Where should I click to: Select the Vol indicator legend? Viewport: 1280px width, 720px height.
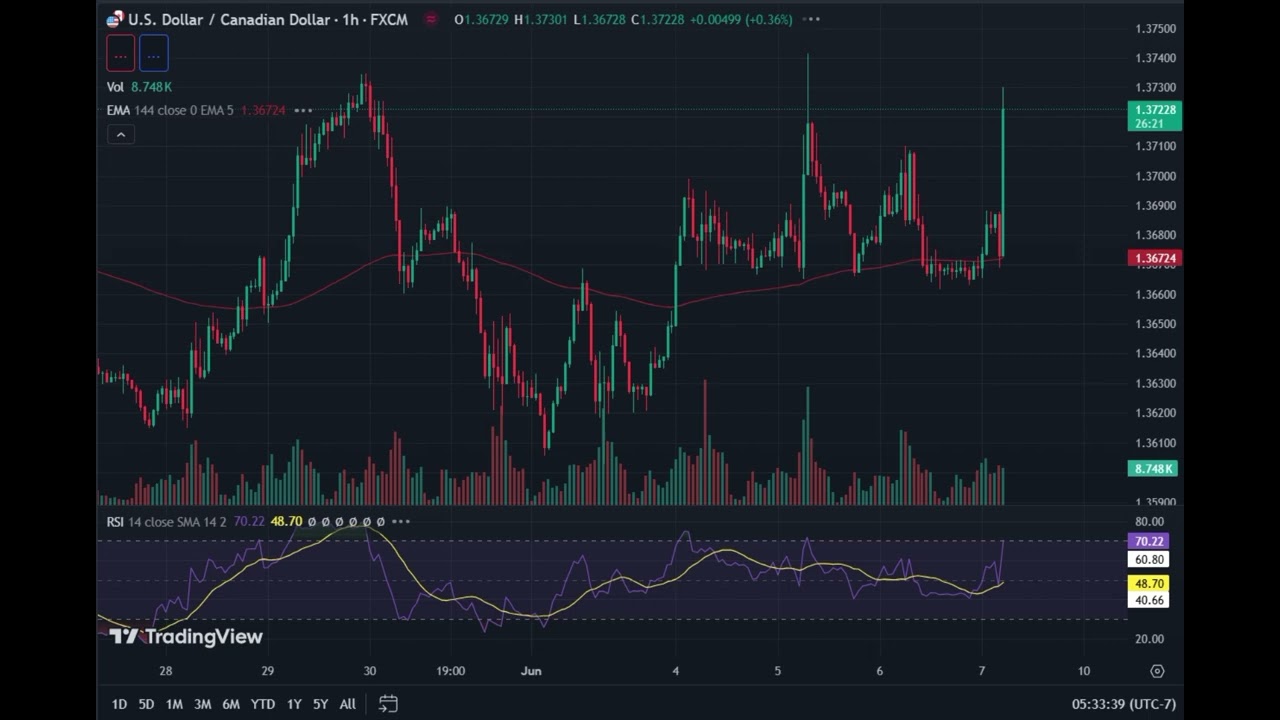pos(115,87)
